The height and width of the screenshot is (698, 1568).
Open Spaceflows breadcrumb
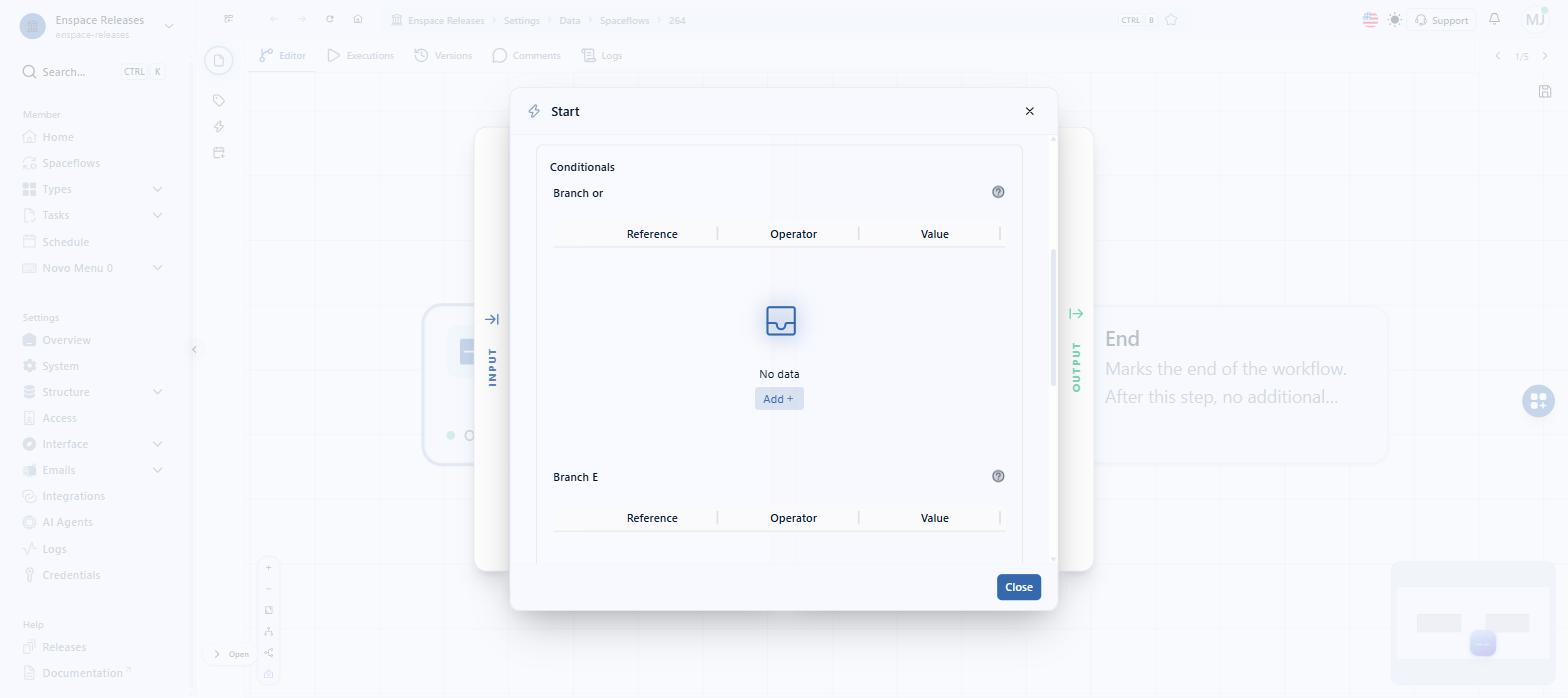(624, 20)
